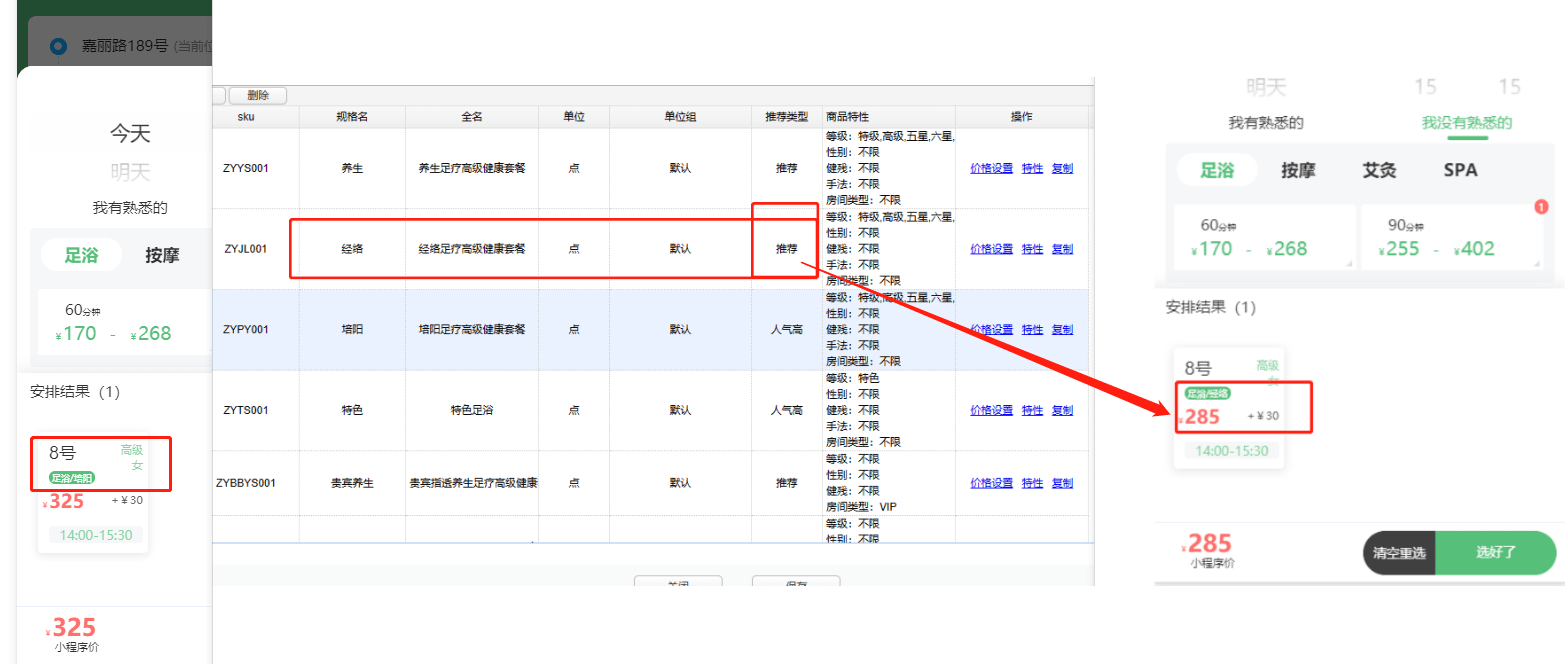Switch to 按摩 tab in the left phone screen
The width and height of the screenshot is (1567, 664).
(x=162, y=255)
